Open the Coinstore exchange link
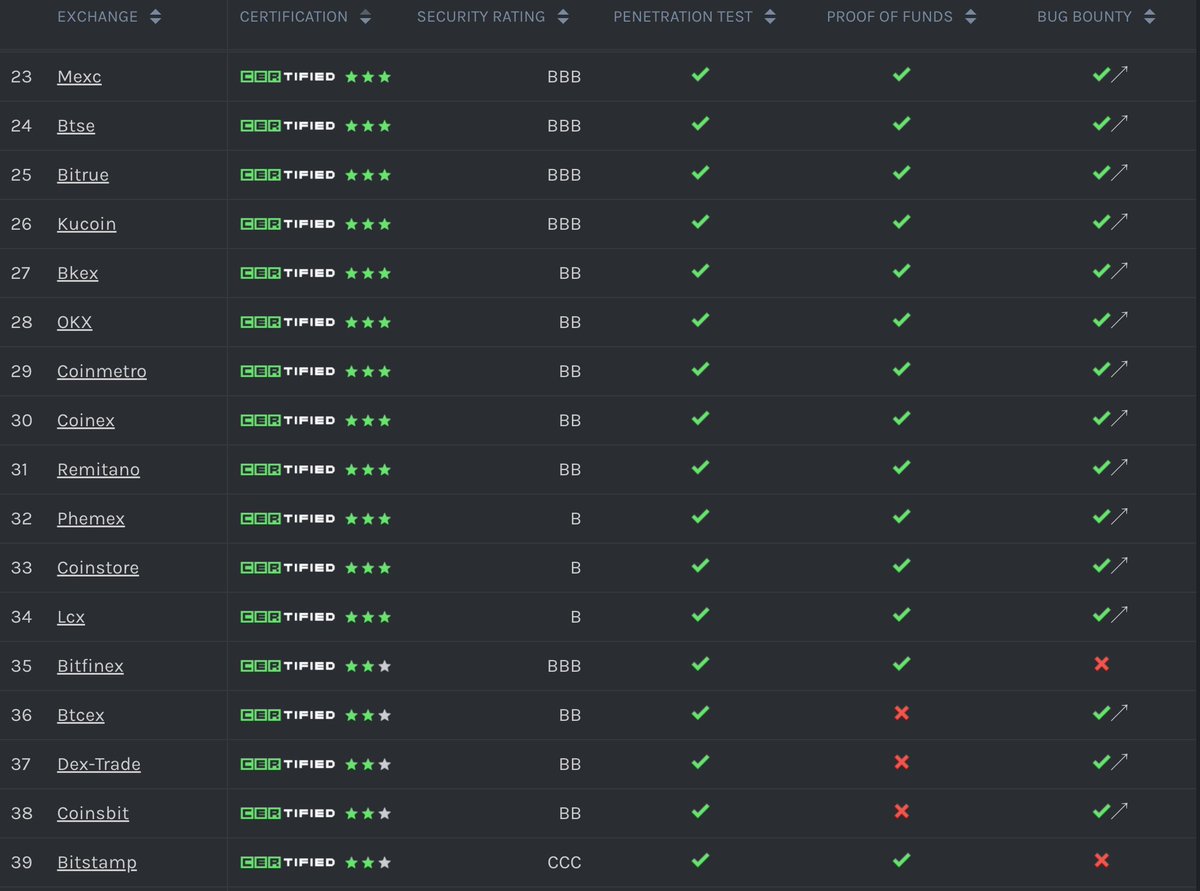This screenshot has height=891, width=1200. (x=98, y=567)
